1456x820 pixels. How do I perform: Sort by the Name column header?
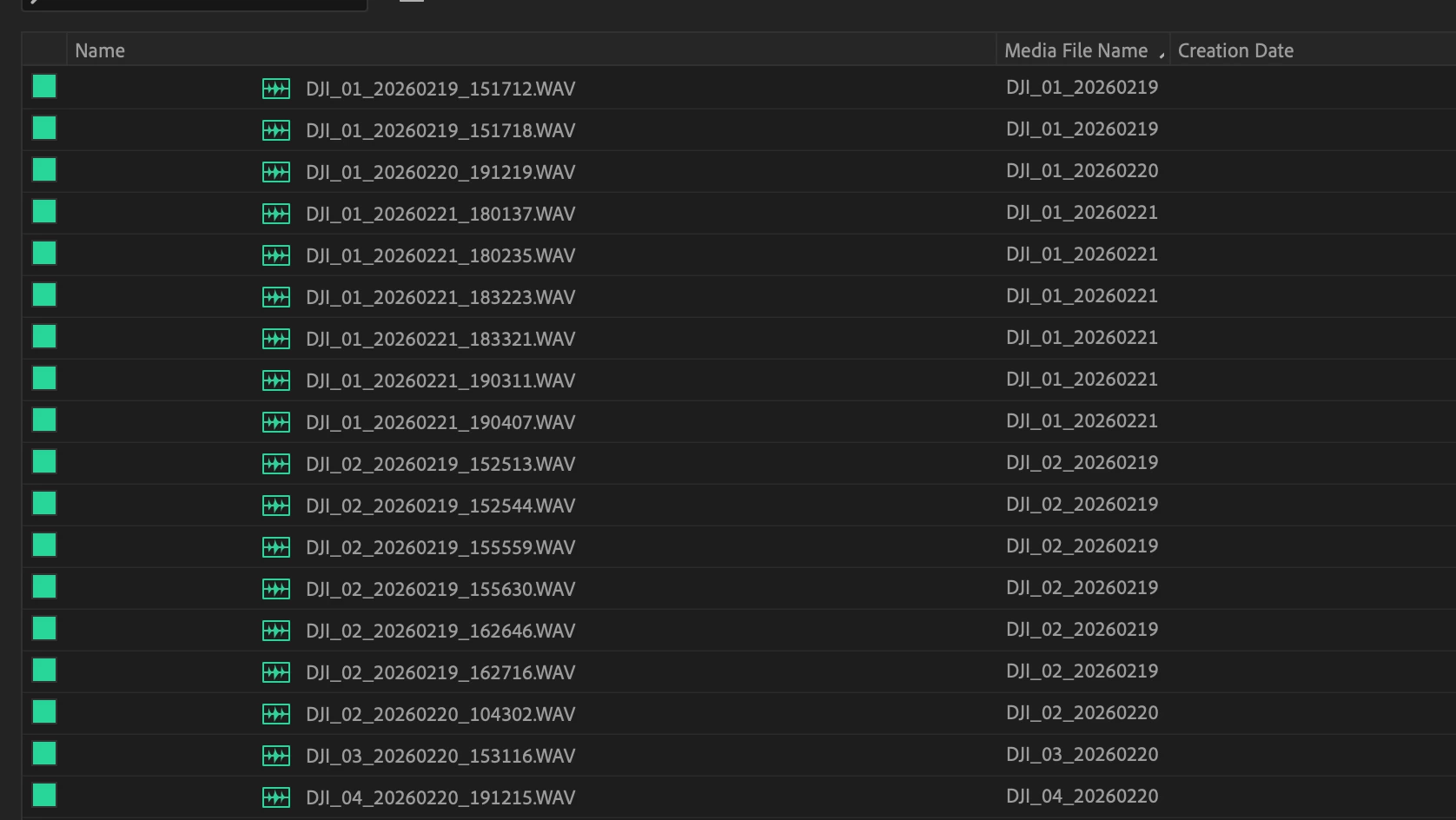531,50
